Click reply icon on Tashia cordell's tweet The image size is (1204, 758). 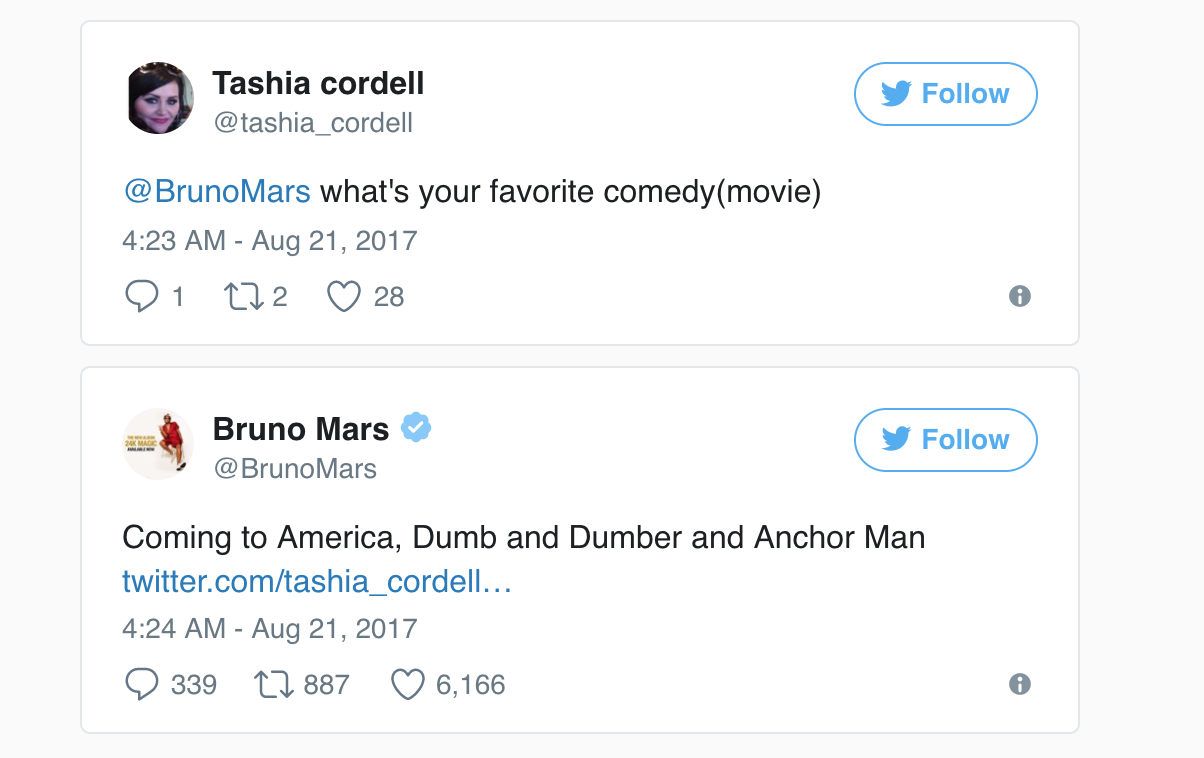(x=141, y=296)
